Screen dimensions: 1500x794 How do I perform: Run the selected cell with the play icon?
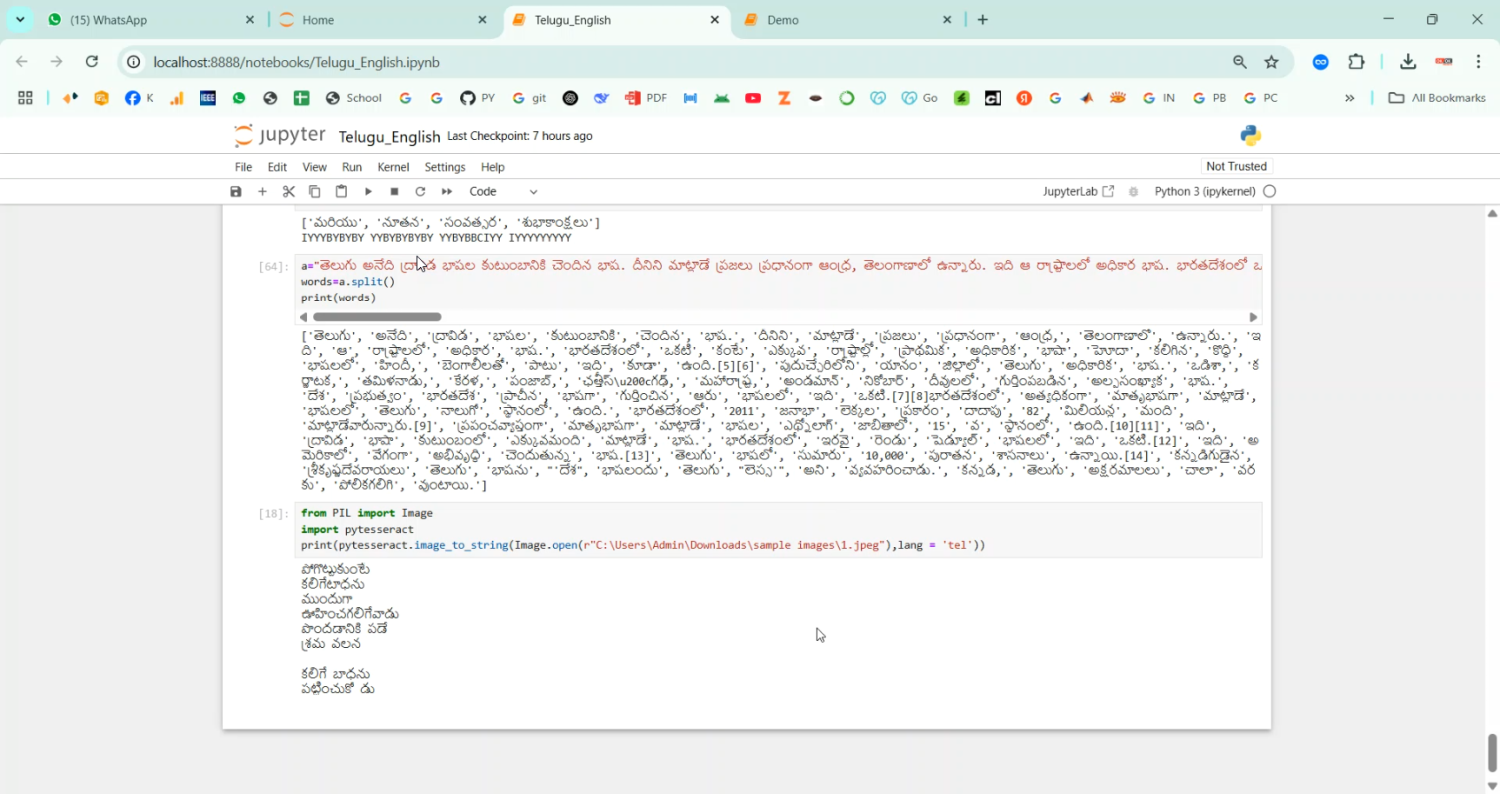[x=368, y=191]
